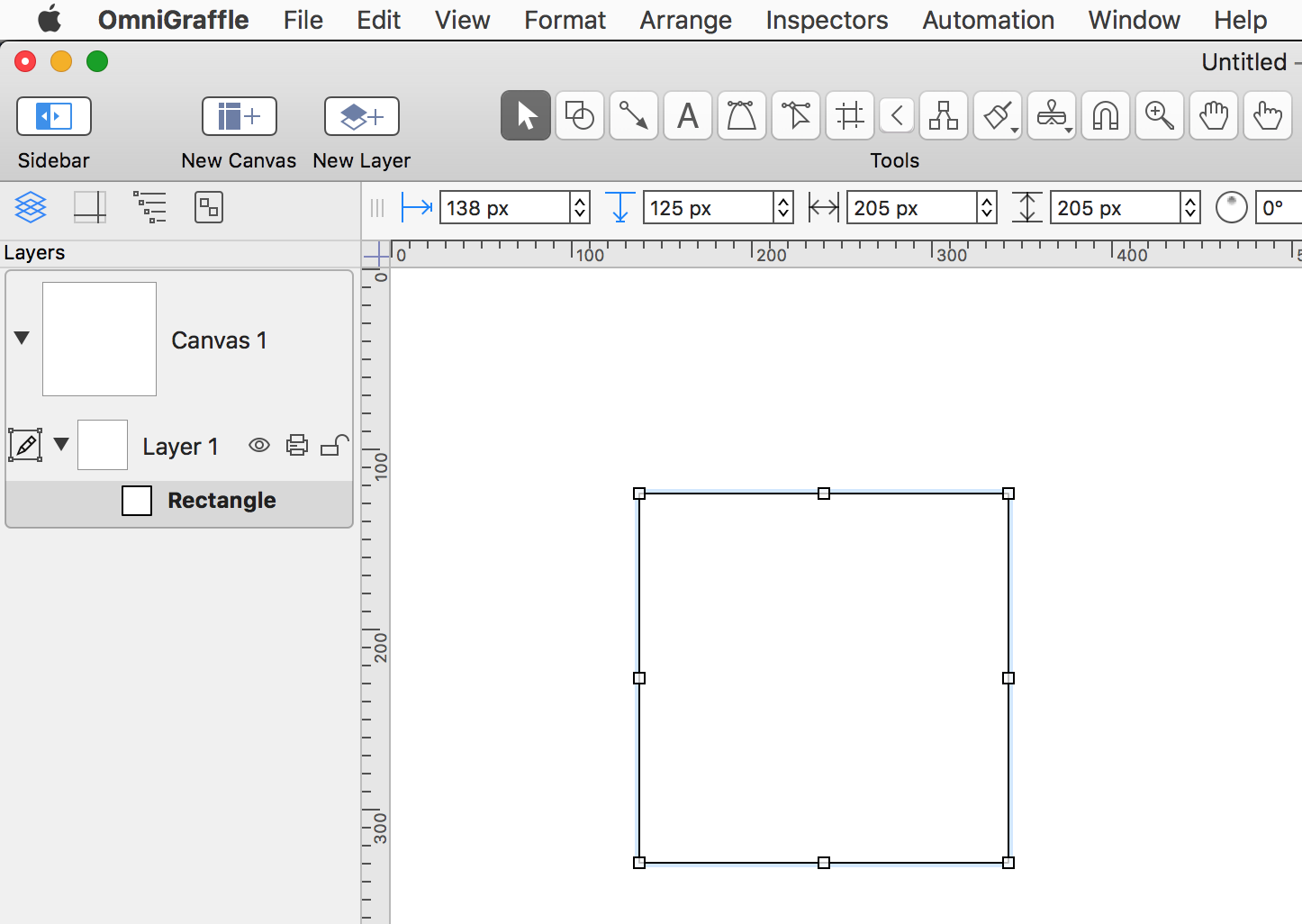1302x924 pixels.
Task: Select the Line connection tool
Action: click(634, 116)
